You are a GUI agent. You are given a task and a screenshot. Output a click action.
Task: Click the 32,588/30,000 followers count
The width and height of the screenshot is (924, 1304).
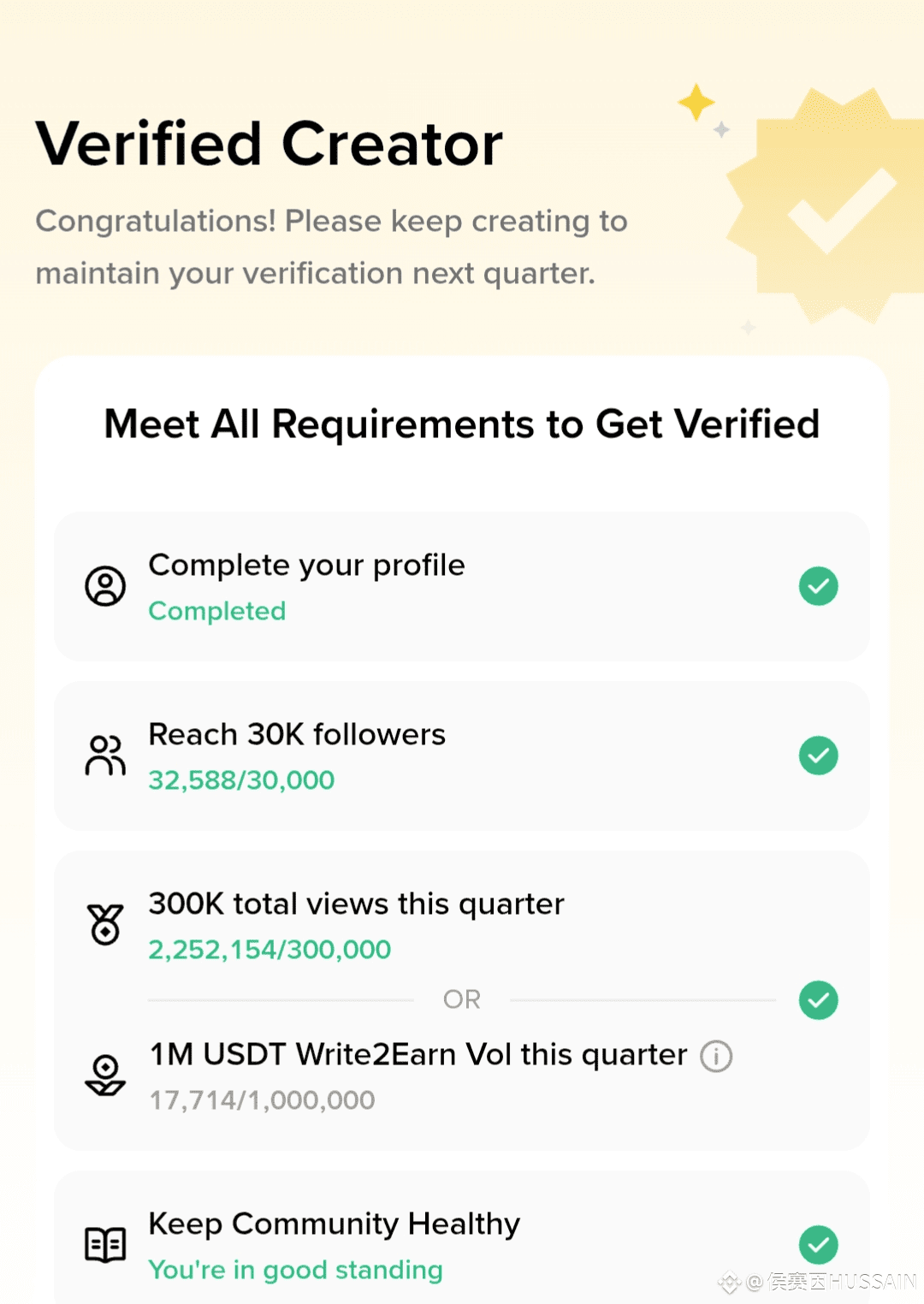click(x=241, y=780)
